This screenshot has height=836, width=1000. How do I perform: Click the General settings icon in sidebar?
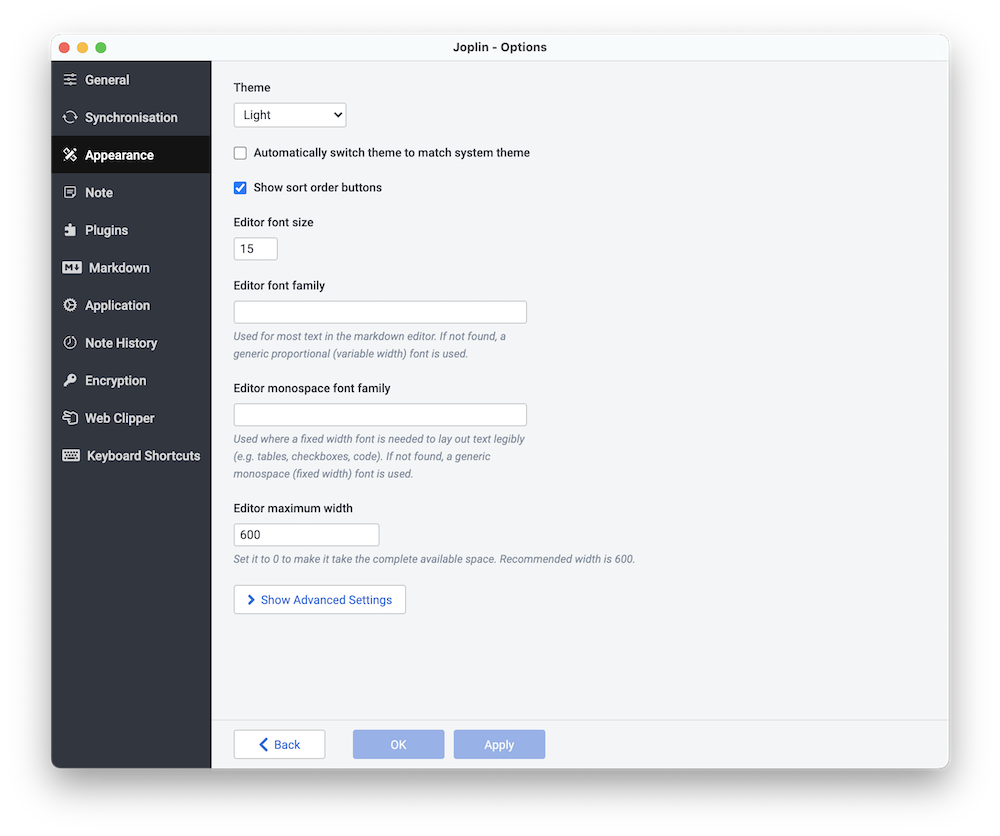[x=70, y=79]
